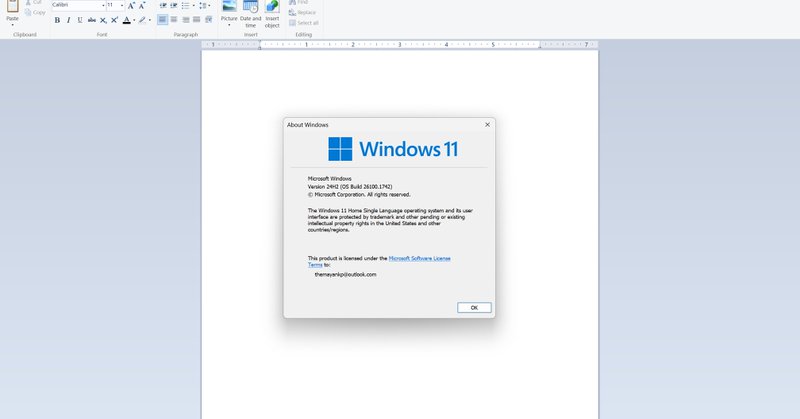
Task: Click the 'Microsoft Corporation. All rights reserved' line
Action: pyautogui.click(x=359, y=194)
